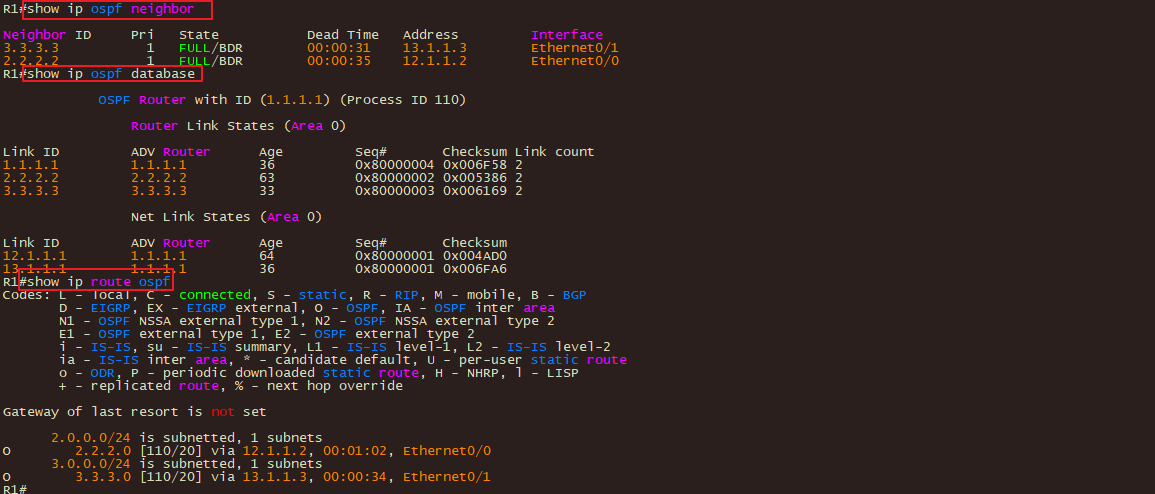Screen dimensions: 1155x494
Task: Click neighbor address 12.1.1.2 in neighbor table
Action: tap(435, 61)
